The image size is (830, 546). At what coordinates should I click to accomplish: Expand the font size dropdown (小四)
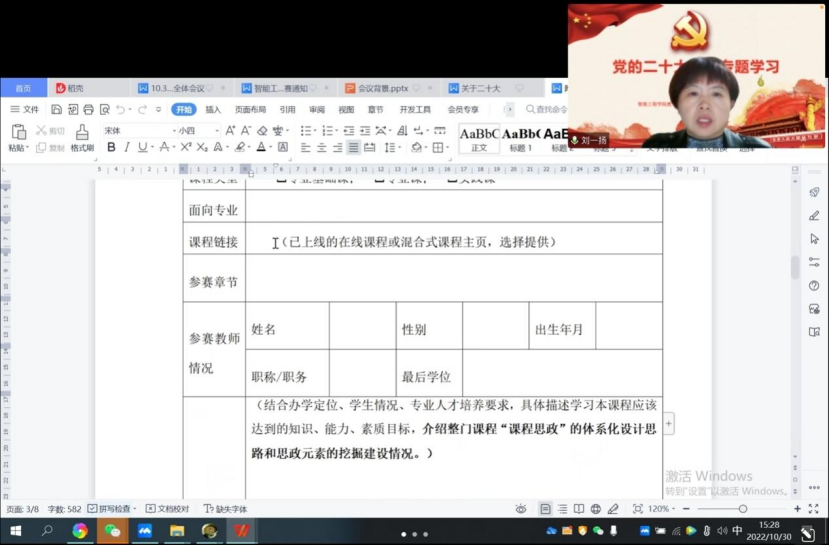coord(197,130)
